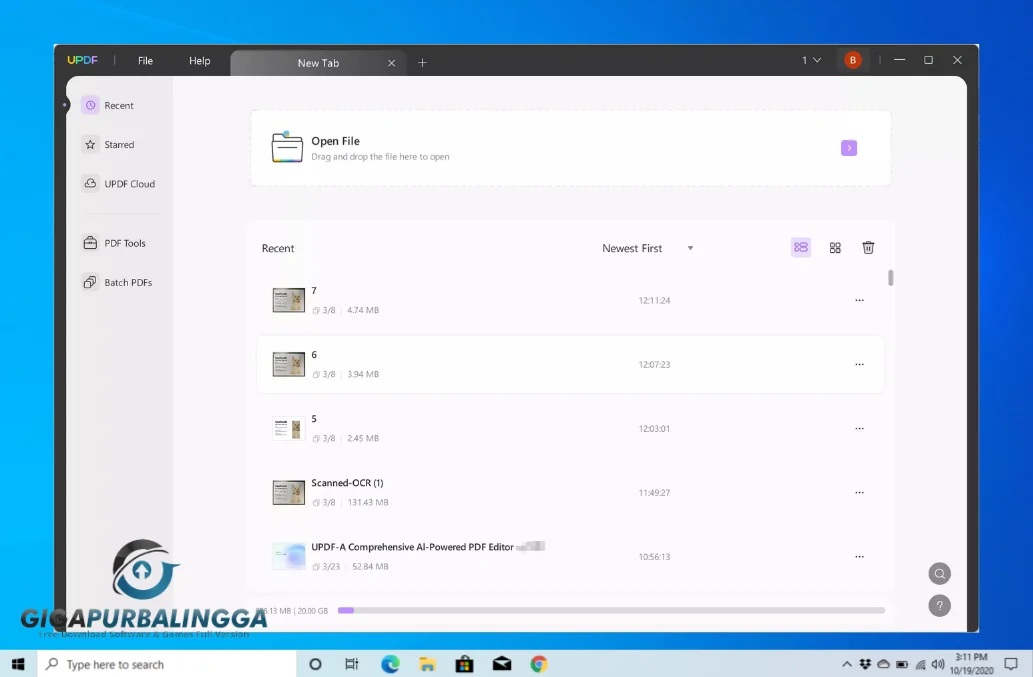
Task: Launch Microsoft Edge from the taskbar
Action: point(390,664)
